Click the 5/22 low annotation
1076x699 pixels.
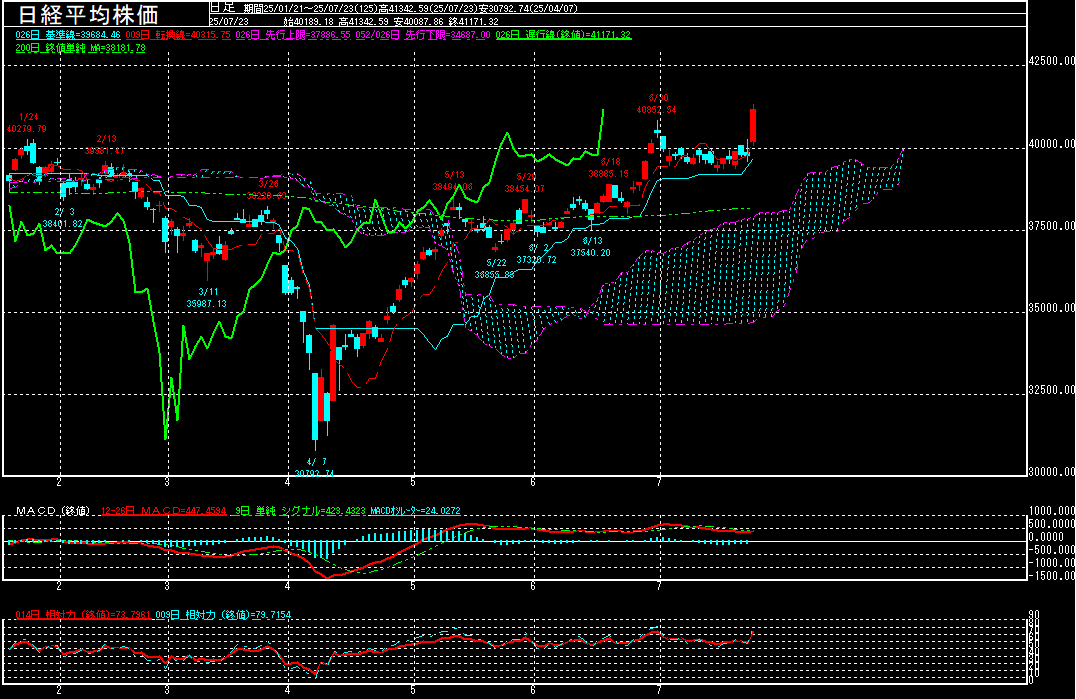tap(495, 268)
